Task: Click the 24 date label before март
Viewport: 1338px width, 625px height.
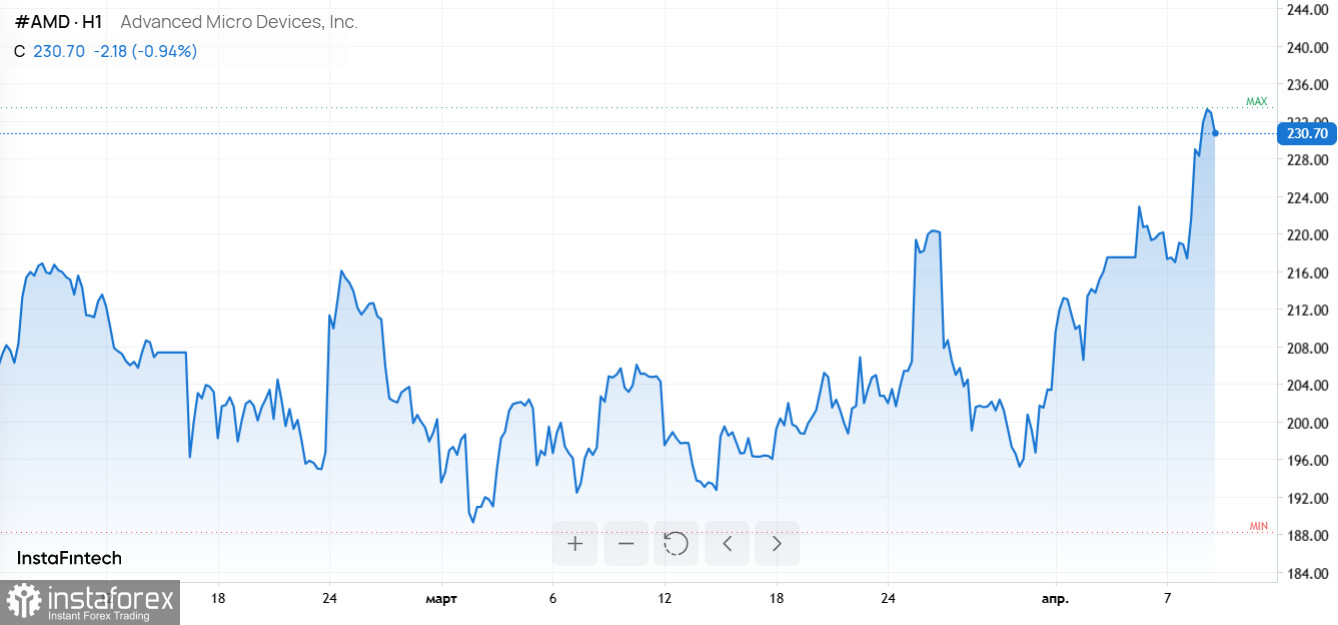Action: pyautogui.click(x=330, y=598)
